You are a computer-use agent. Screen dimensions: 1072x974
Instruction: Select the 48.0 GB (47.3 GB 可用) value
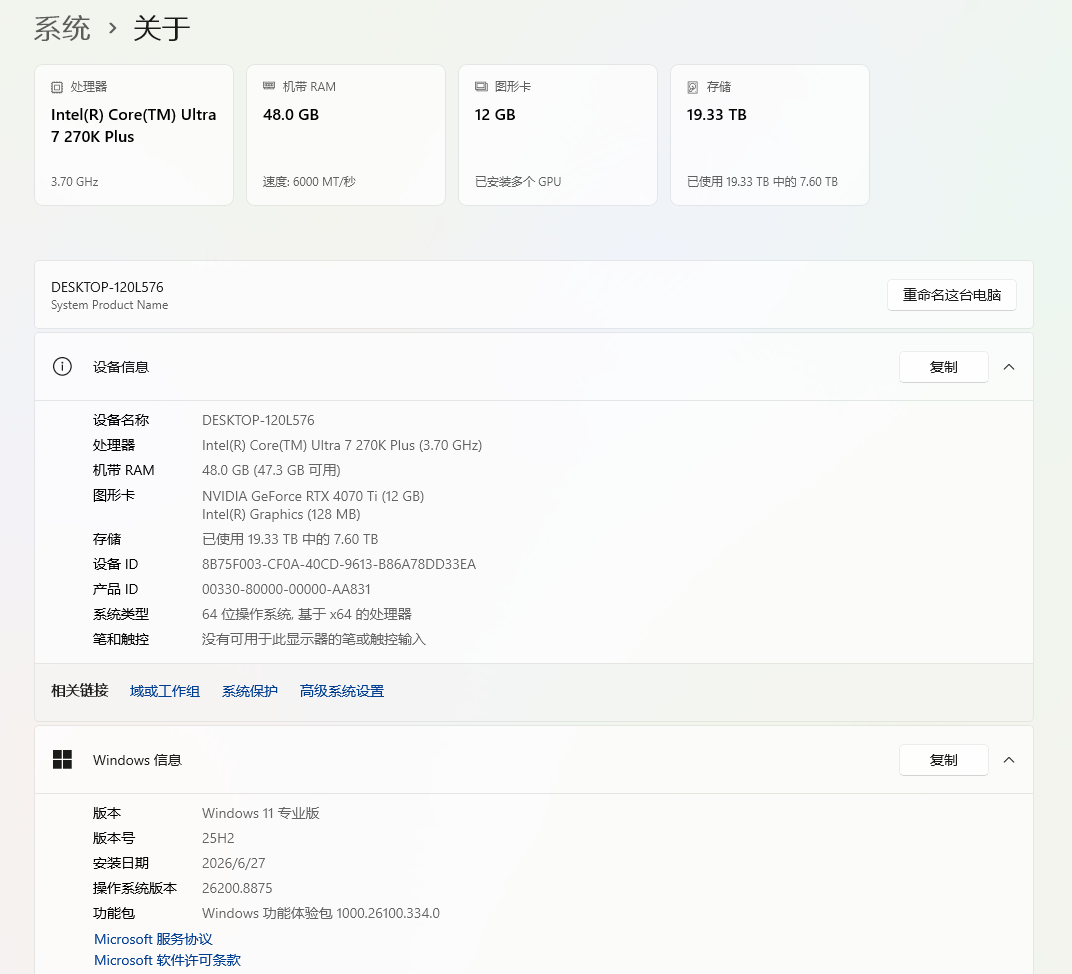pyautogui.click(x=271, y=470)
